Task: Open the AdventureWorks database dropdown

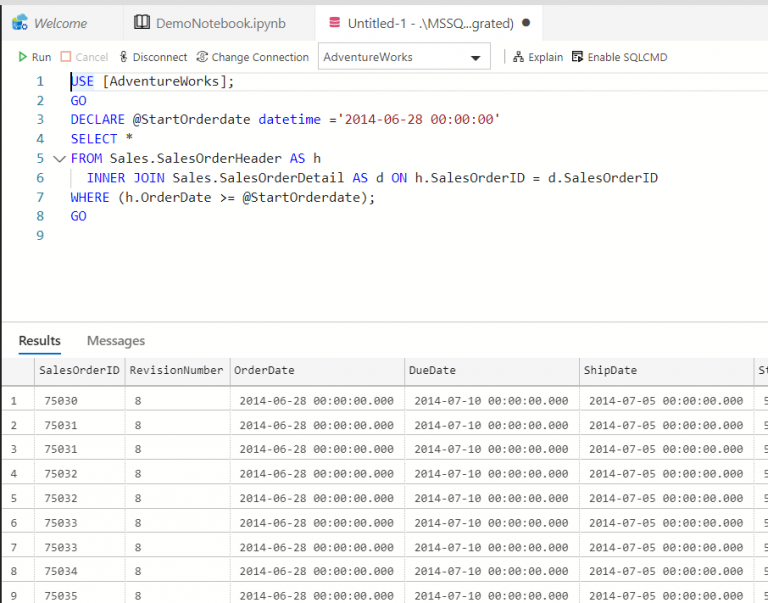Action: tap(404, 57)
